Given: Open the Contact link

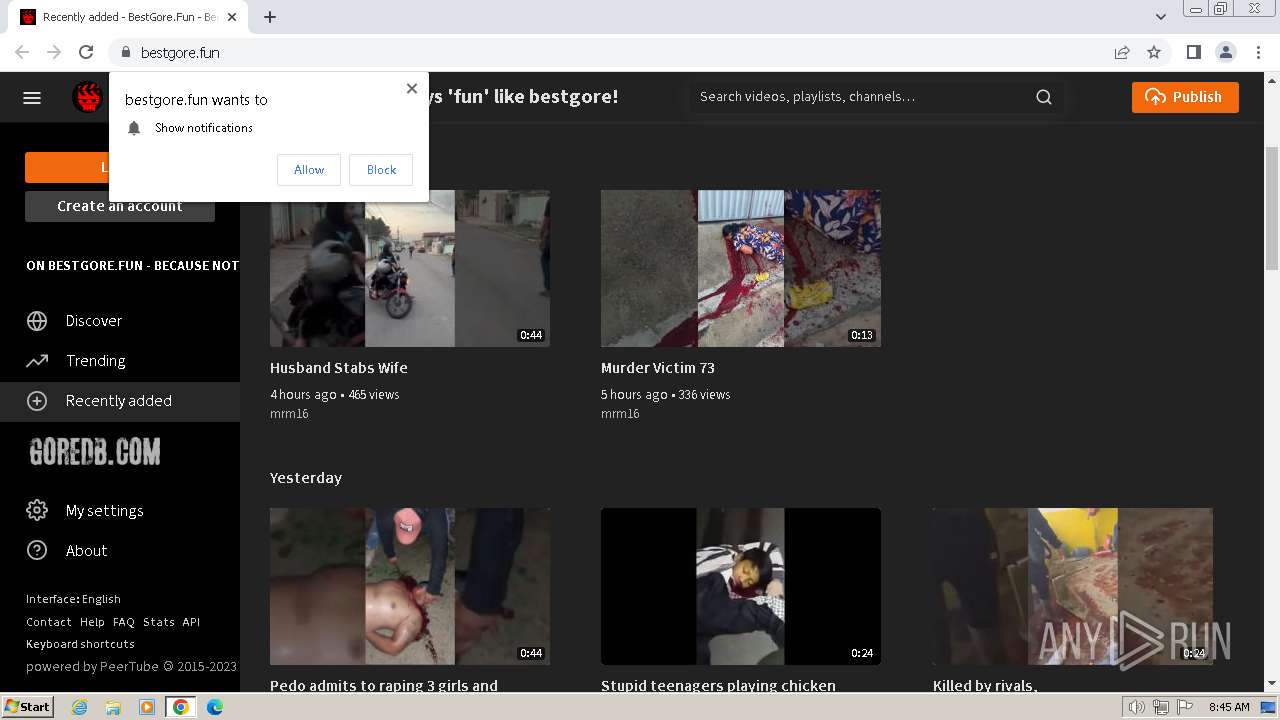Looking at the screenshot, I should pyautogui.click(x=49, y=622).
